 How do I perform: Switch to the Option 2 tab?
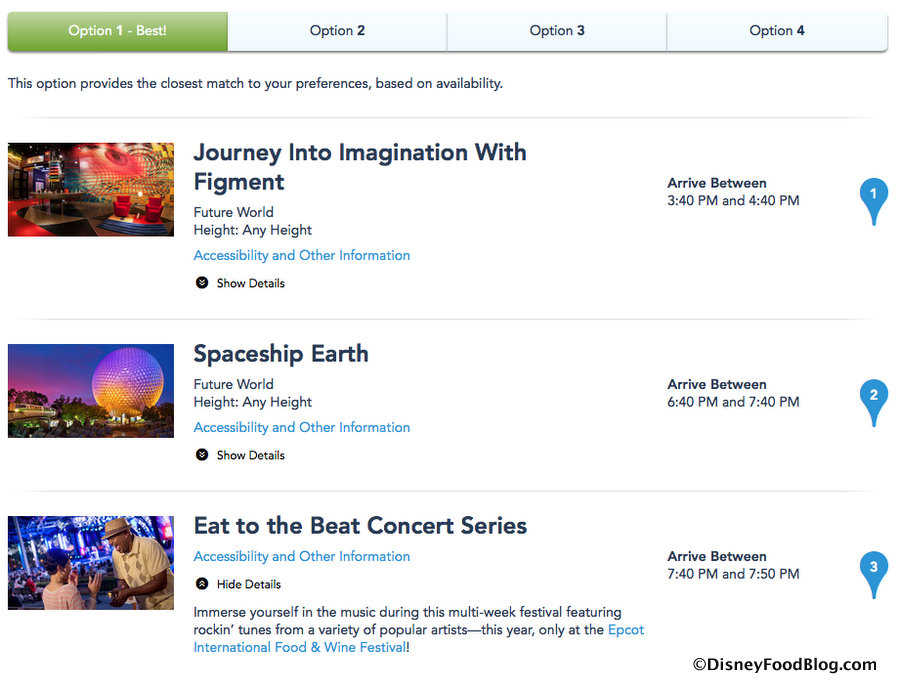point(337,31)
